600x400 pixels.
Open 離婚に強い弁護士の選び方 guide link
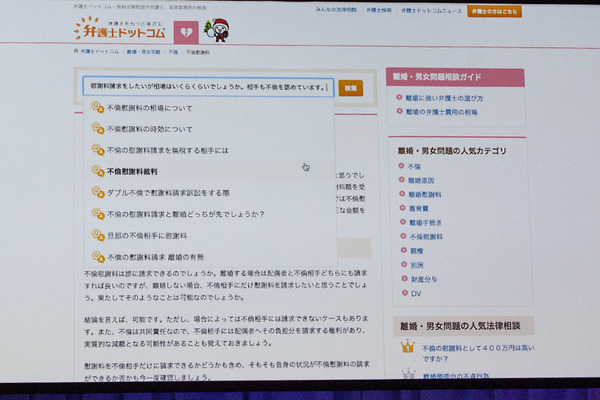448,98
